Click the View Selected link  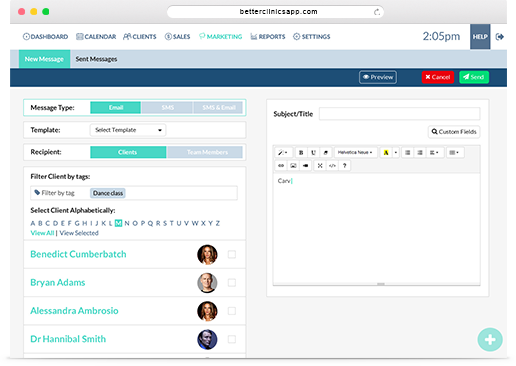point(79,233)
